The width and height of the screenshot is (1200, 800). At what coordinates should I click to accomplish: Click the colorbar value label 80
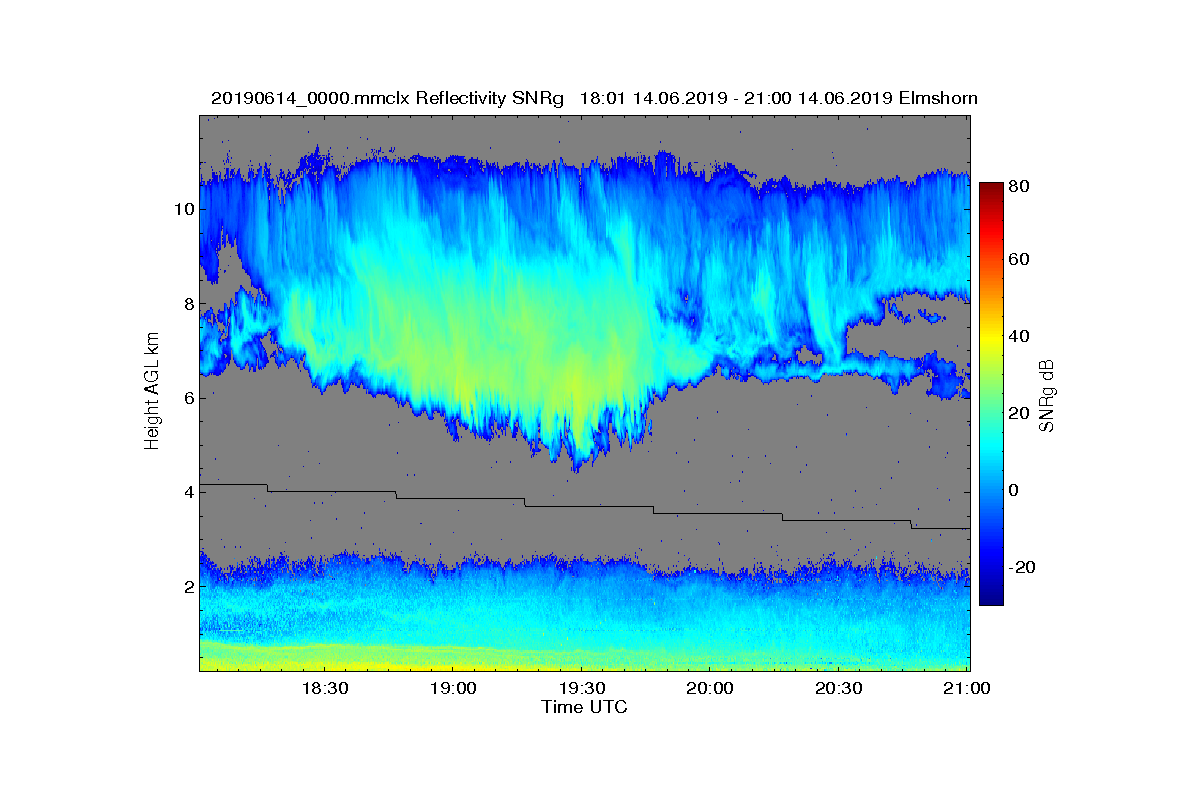coord(1020,186)
